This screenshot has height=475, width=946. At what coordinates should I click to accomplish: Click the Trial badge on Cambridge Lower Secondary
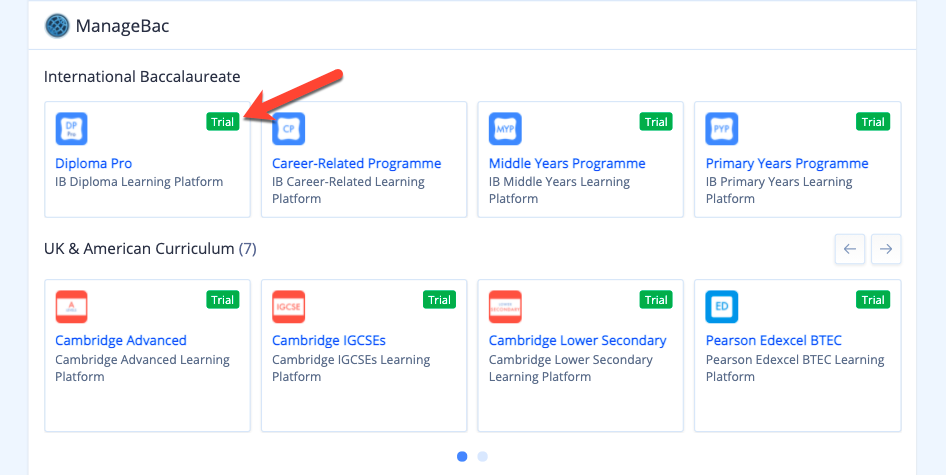(x=656, y=300)
